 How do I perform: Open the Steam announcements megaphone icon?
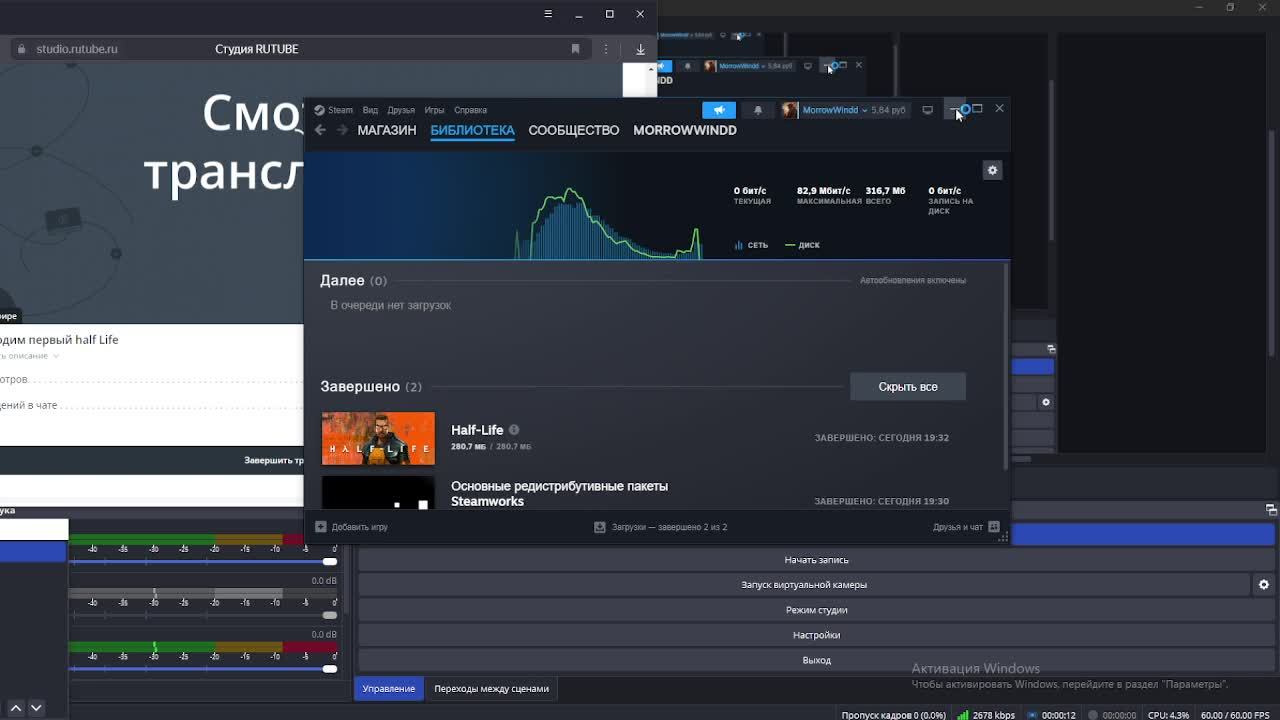tap(719, 110)
